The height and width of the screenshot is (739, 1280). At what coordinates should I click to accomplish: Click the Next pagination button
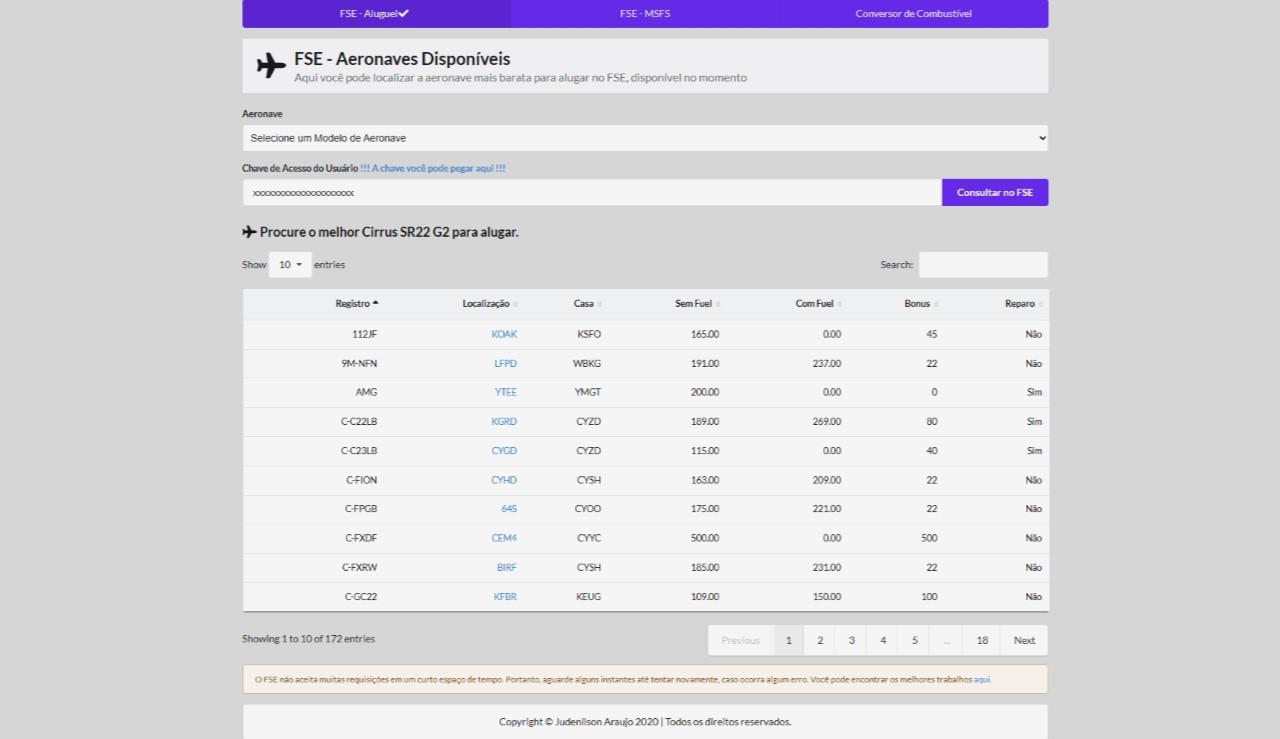tap(1024, 640)
